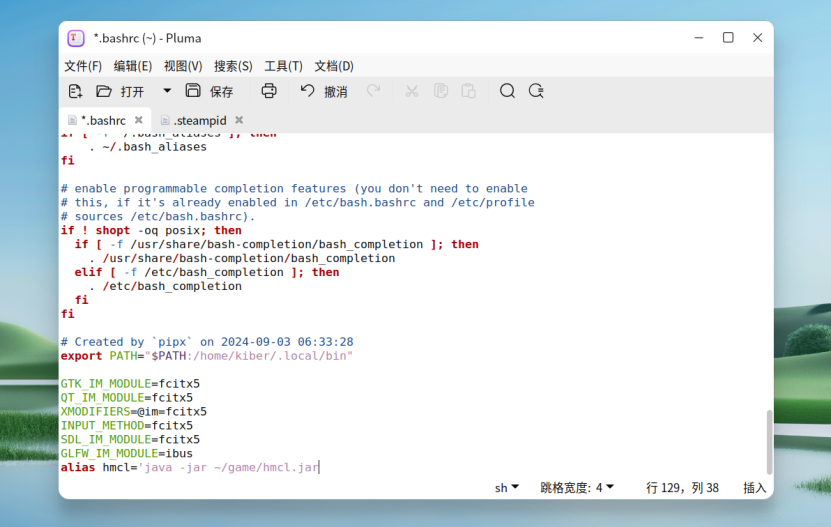
Task: Open the sh syntax language dropdown
Action: (x=507, y=488)
